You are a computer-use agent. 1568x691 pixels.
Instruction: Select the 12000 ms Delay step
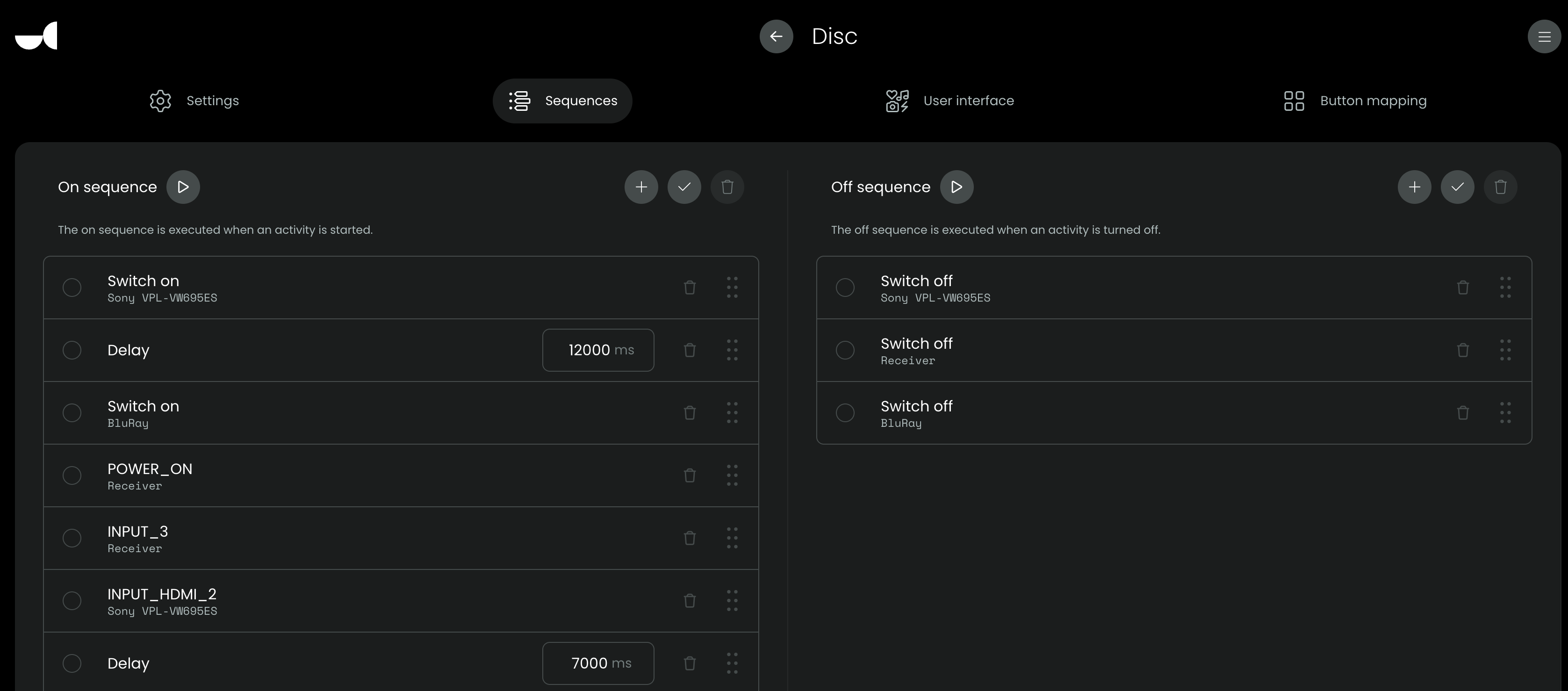point(72,350)
